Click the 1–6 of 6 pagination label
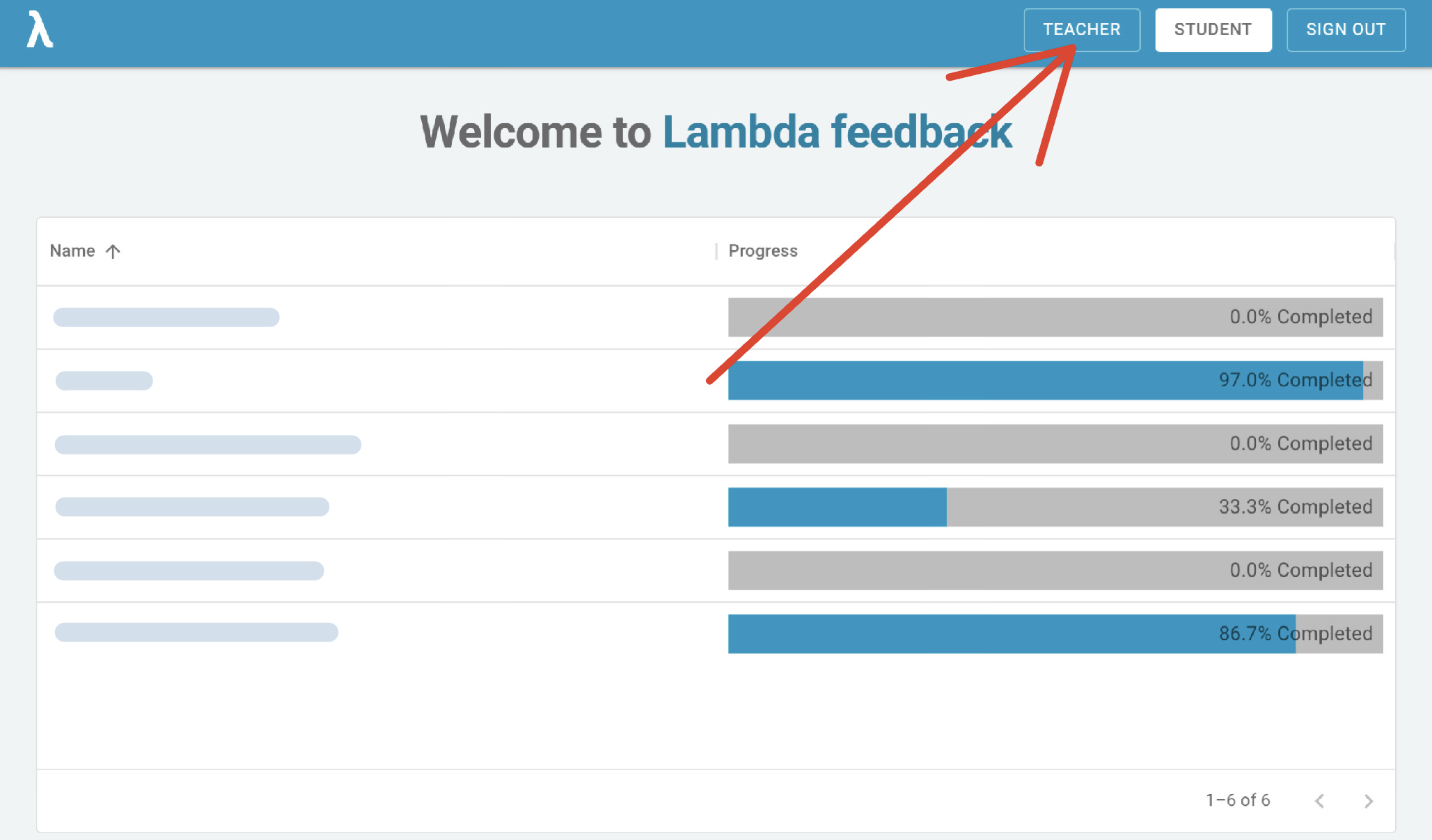This screenshot has width=1432, height=840. point(1238,800)
